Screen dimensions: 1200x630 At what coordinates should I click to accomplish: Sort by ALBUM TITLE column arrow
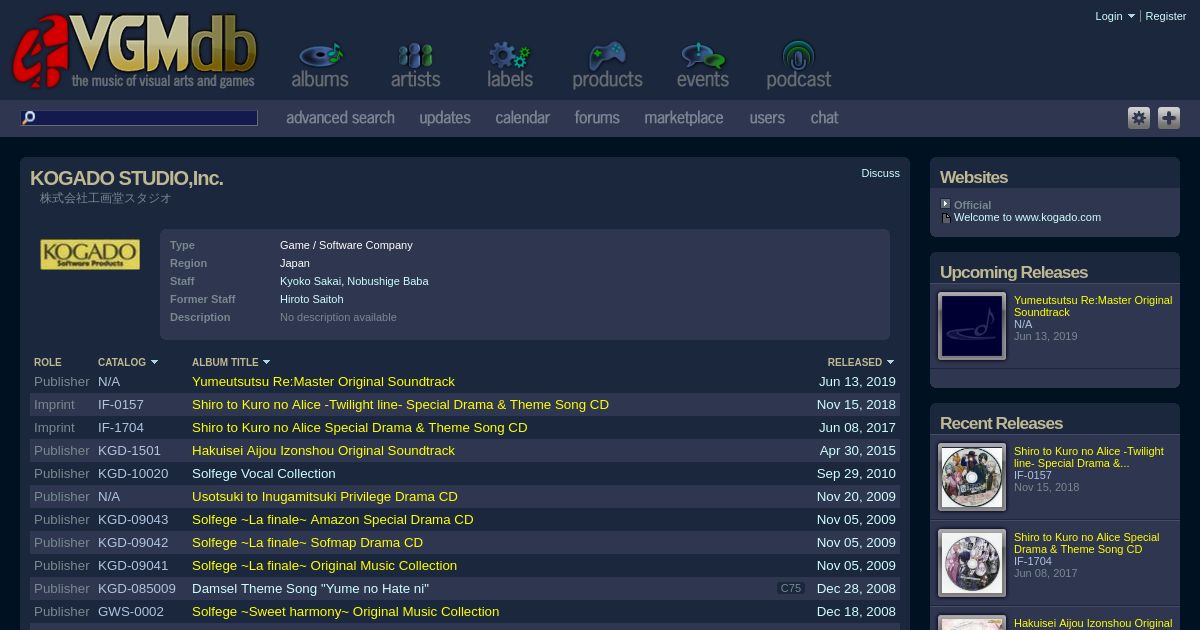point(266,363)
